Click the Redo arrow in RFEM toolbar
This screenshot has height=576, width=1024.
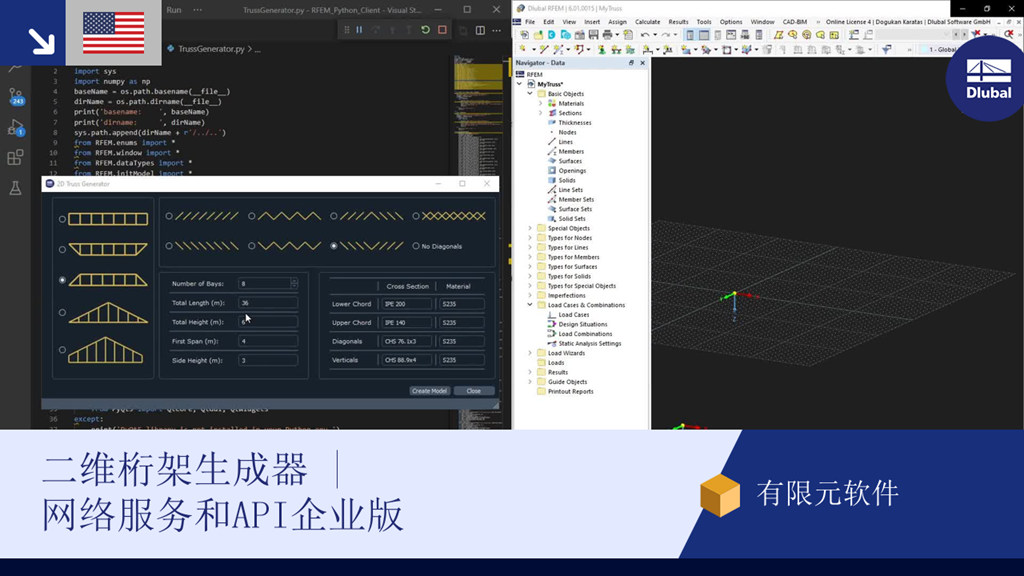(665, 35)
